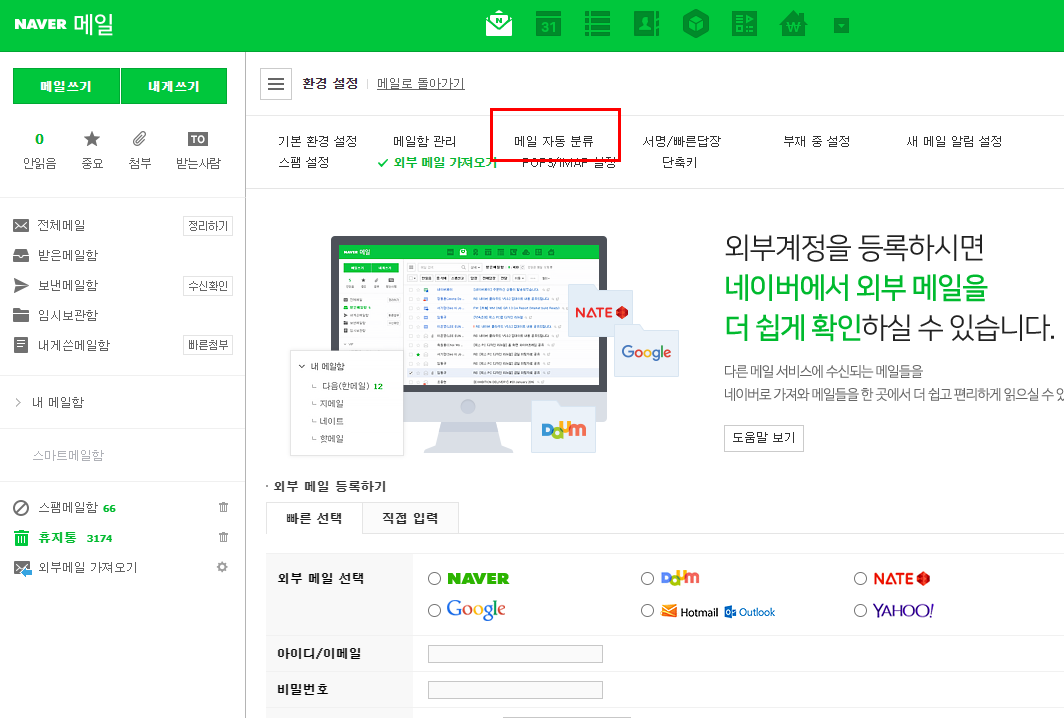The image size is (1064, 718).
Task: Open the W house icon in header
Action: [x=793, y=24]
